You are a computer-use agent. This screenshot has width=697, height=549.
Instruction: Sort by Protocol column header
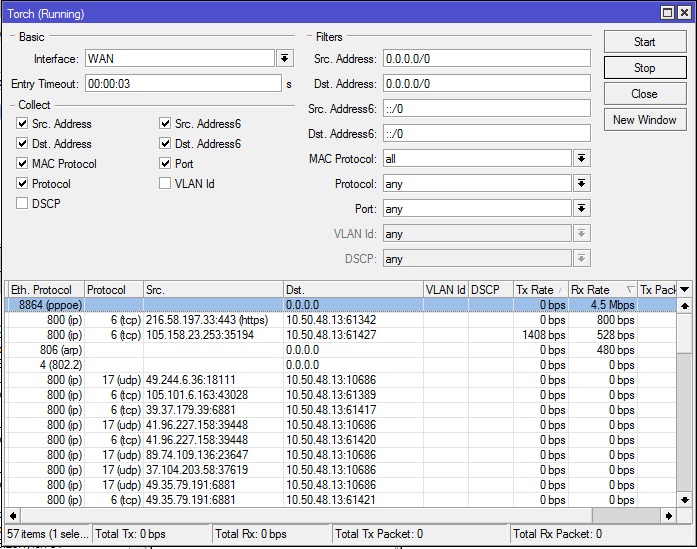point(114,290)
